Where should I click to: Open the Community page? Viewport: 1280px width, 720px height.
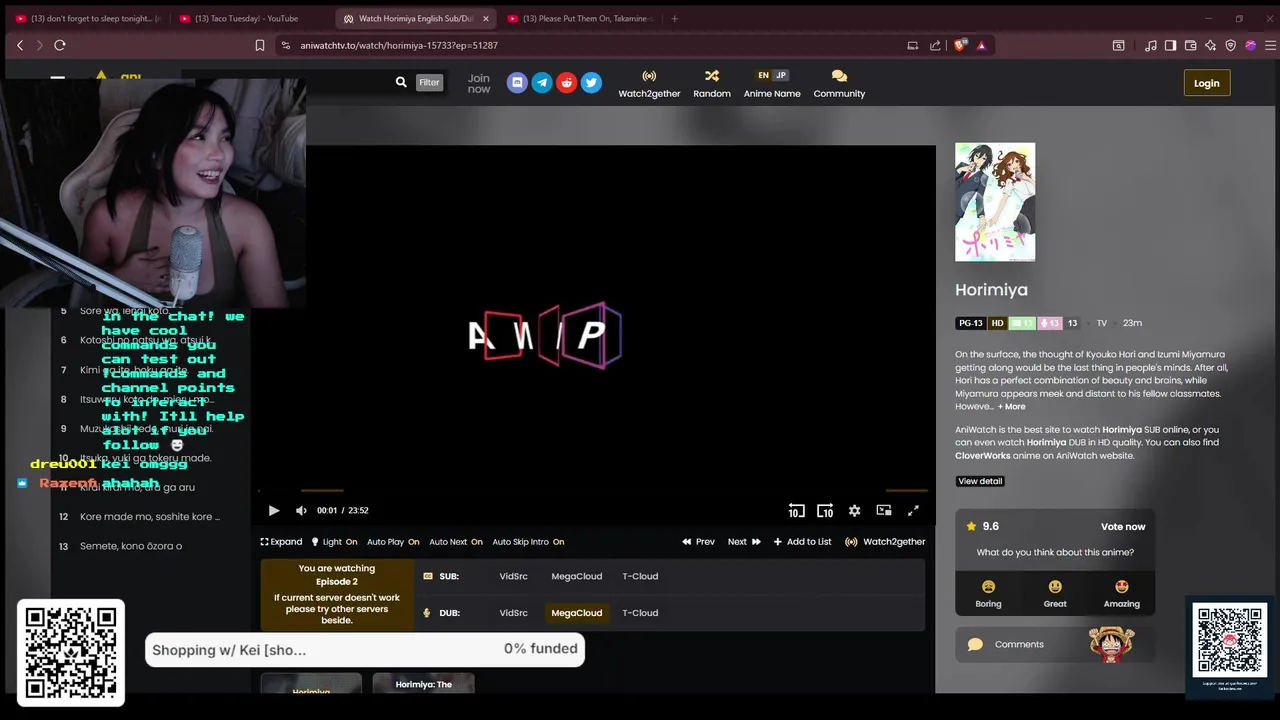click(x=839, y=84)
